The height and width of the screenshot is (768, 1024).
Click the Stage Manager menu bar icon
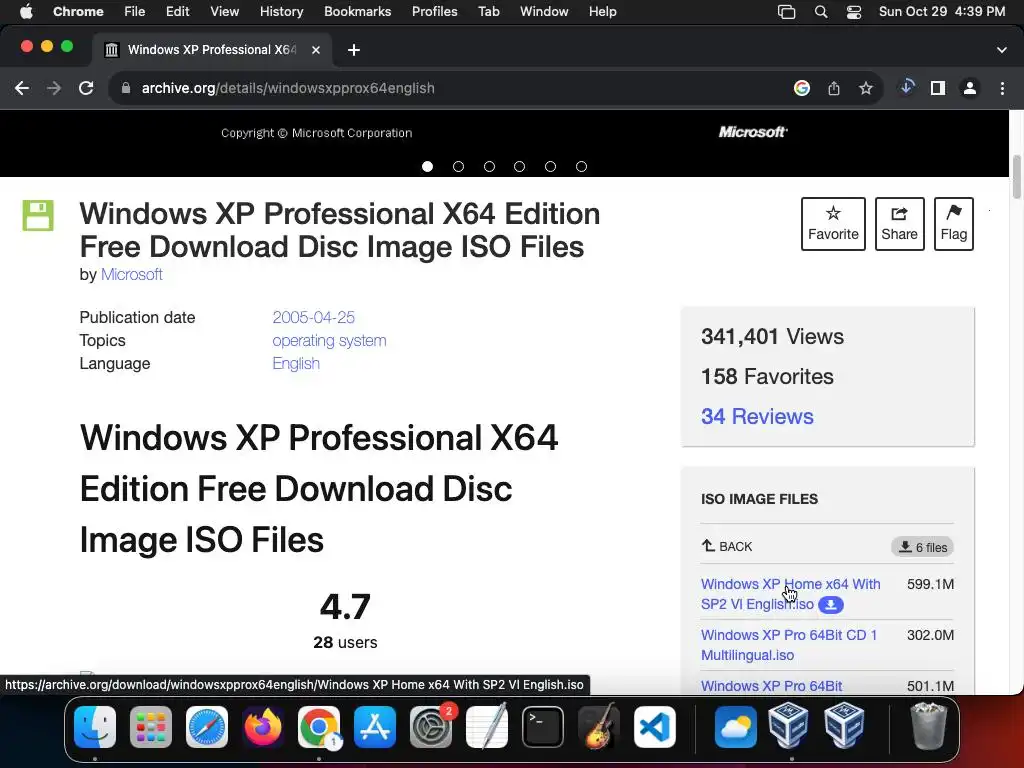pyautogui.click(x=787, y=12)
